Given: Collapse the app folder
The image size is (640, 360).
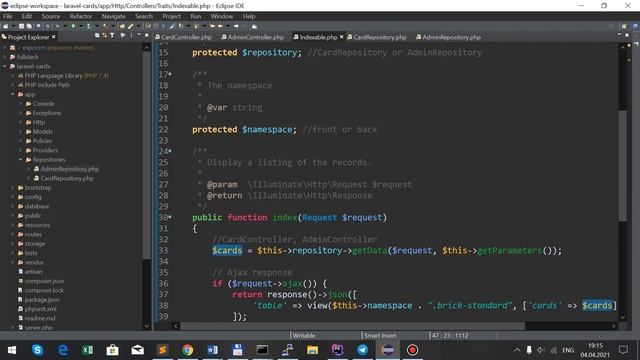Looking at the screenshot, I should pyautogui.click(x=13, y=94).
